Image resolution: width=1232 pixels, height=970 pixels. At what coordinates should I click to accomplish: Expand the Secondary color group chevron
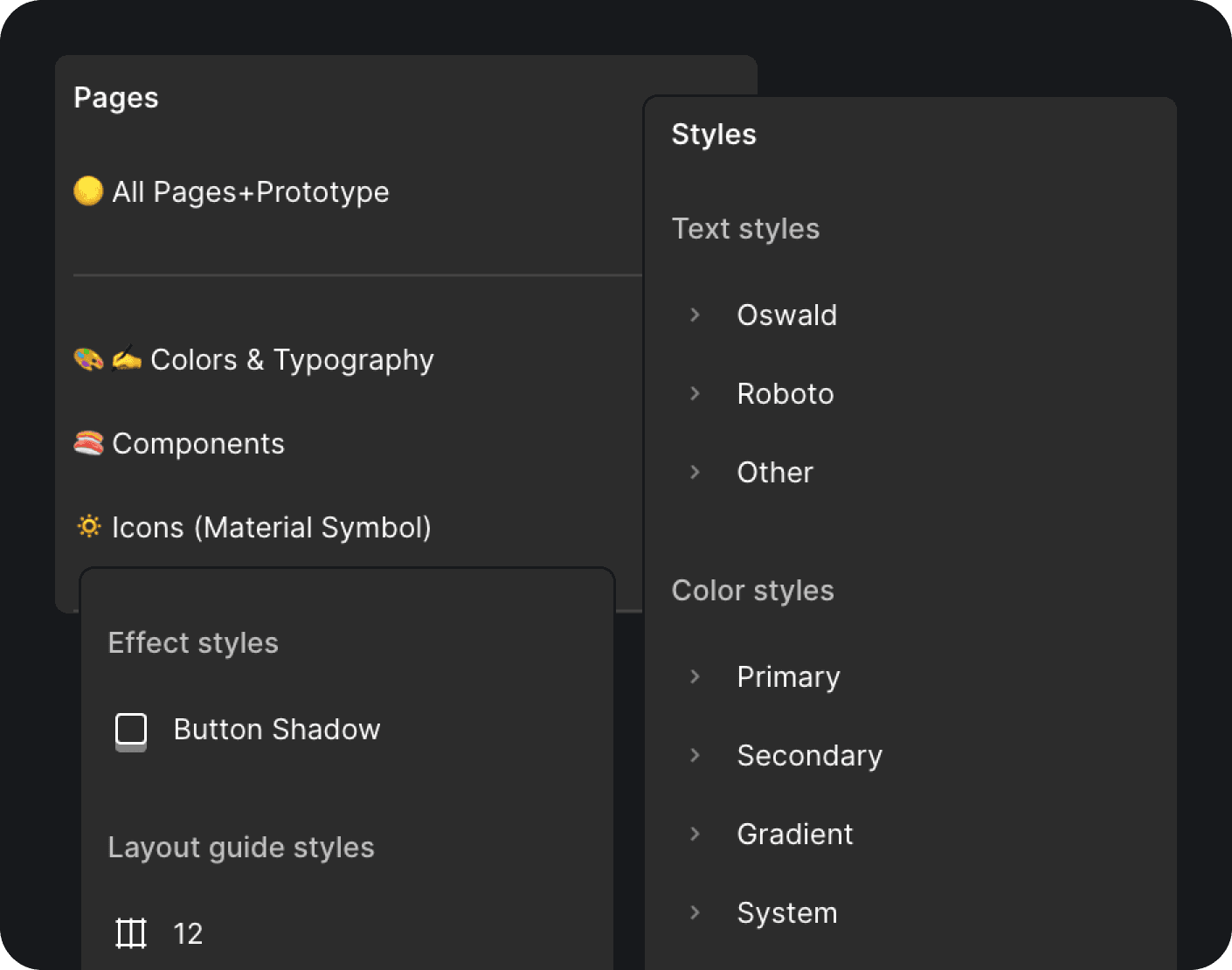(696, 755)
